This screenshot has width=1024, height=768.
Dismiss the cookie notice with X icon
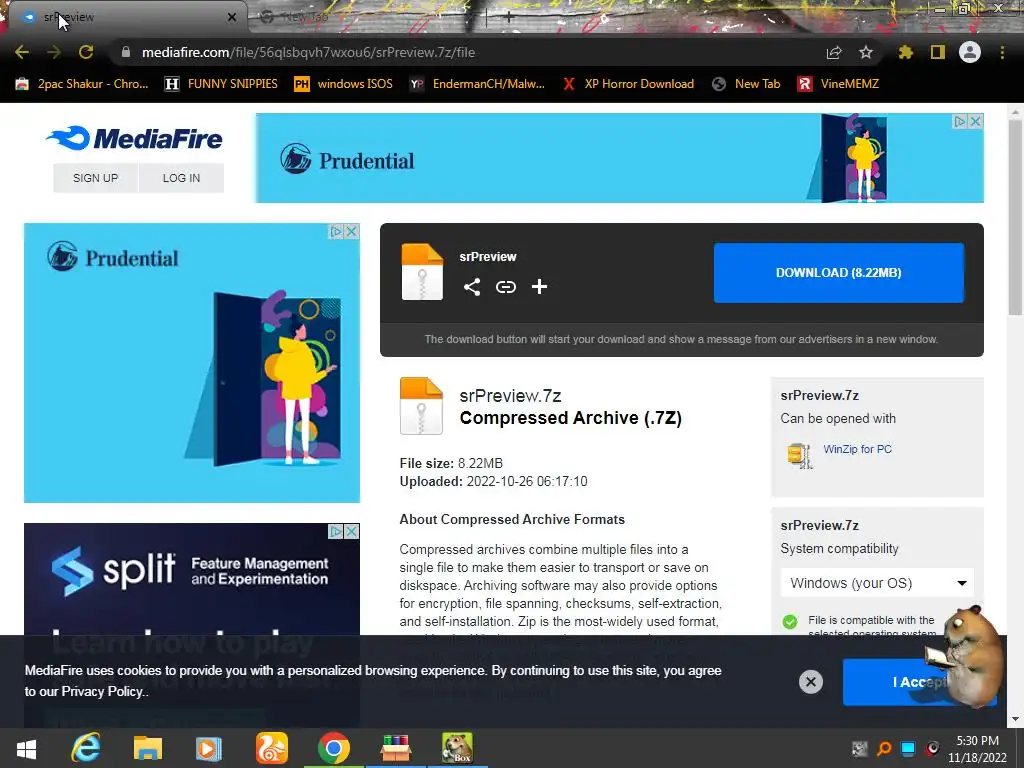(x=810, y=682)
